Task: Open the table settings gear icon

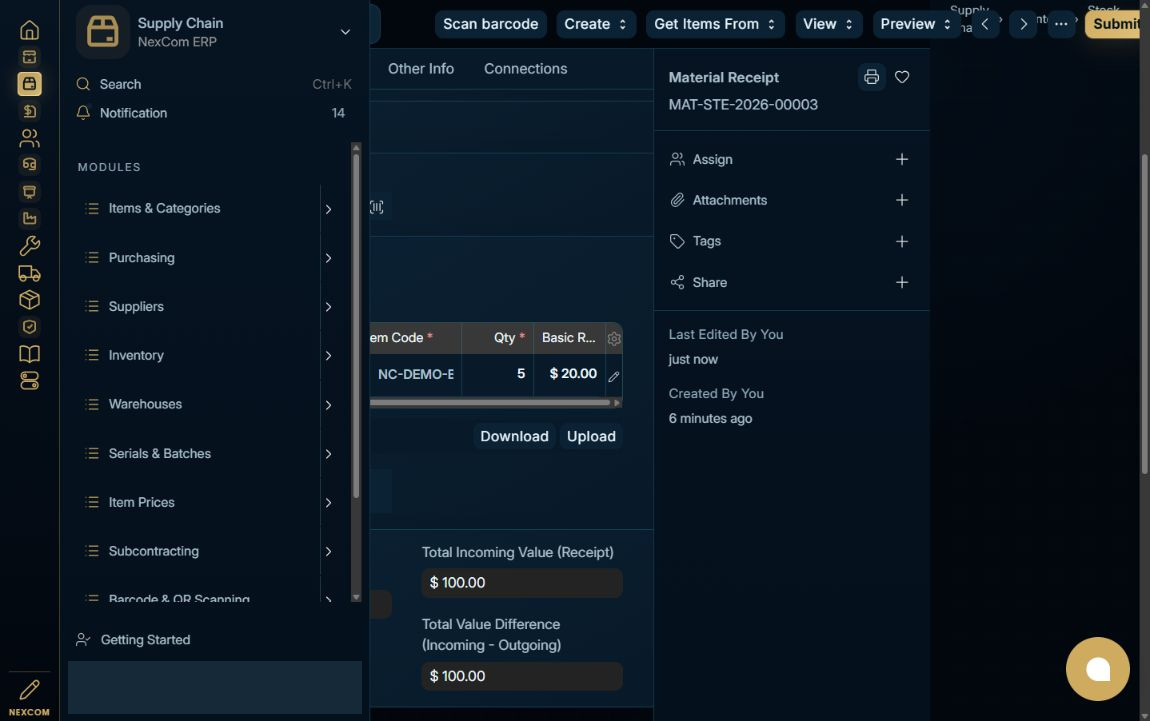Action: 614,338
